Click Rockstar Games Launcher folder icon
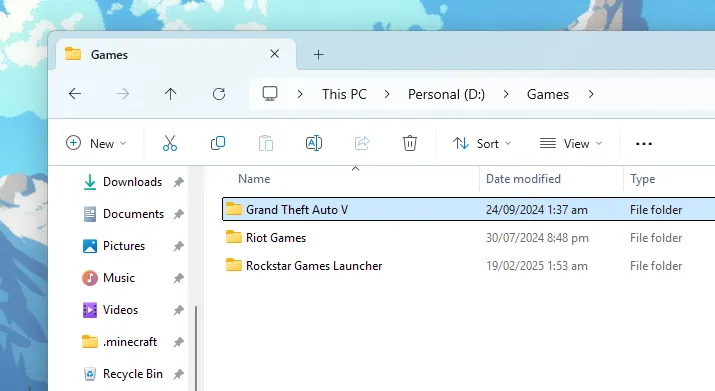 pyautogui.click(x=233, y=265)
